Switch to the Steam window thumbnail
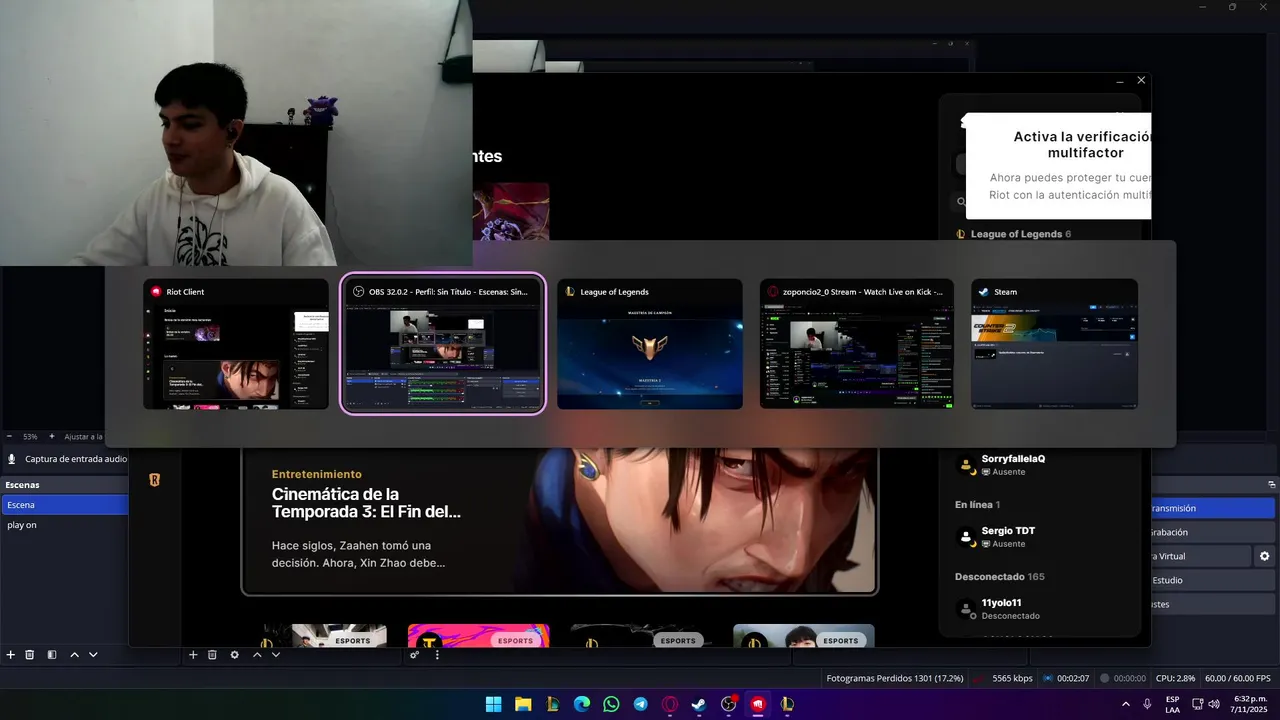This screenshot has height=720, width=1280. pos(1054,344)
